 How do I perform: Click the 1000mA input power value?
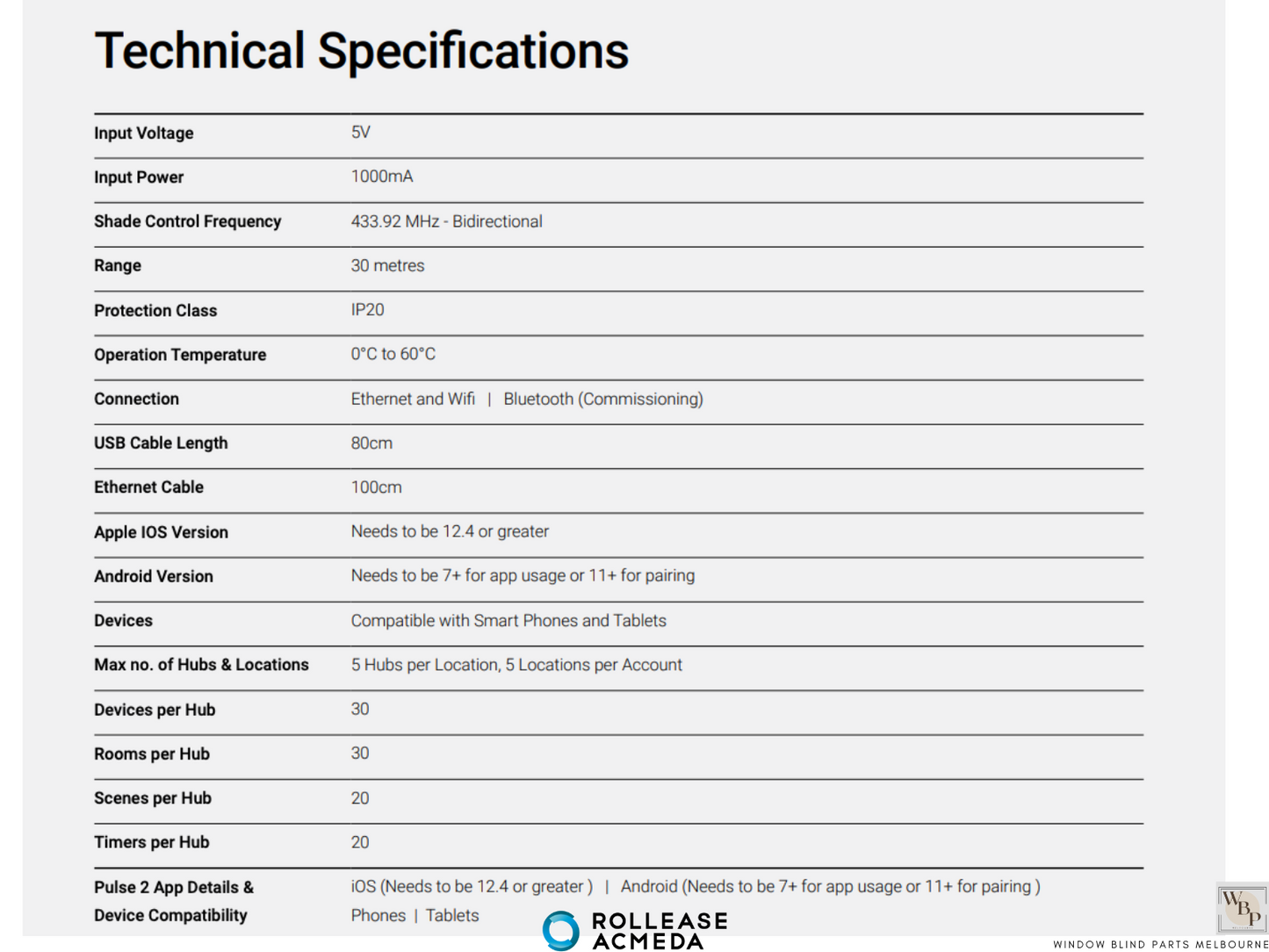point(382,177)
